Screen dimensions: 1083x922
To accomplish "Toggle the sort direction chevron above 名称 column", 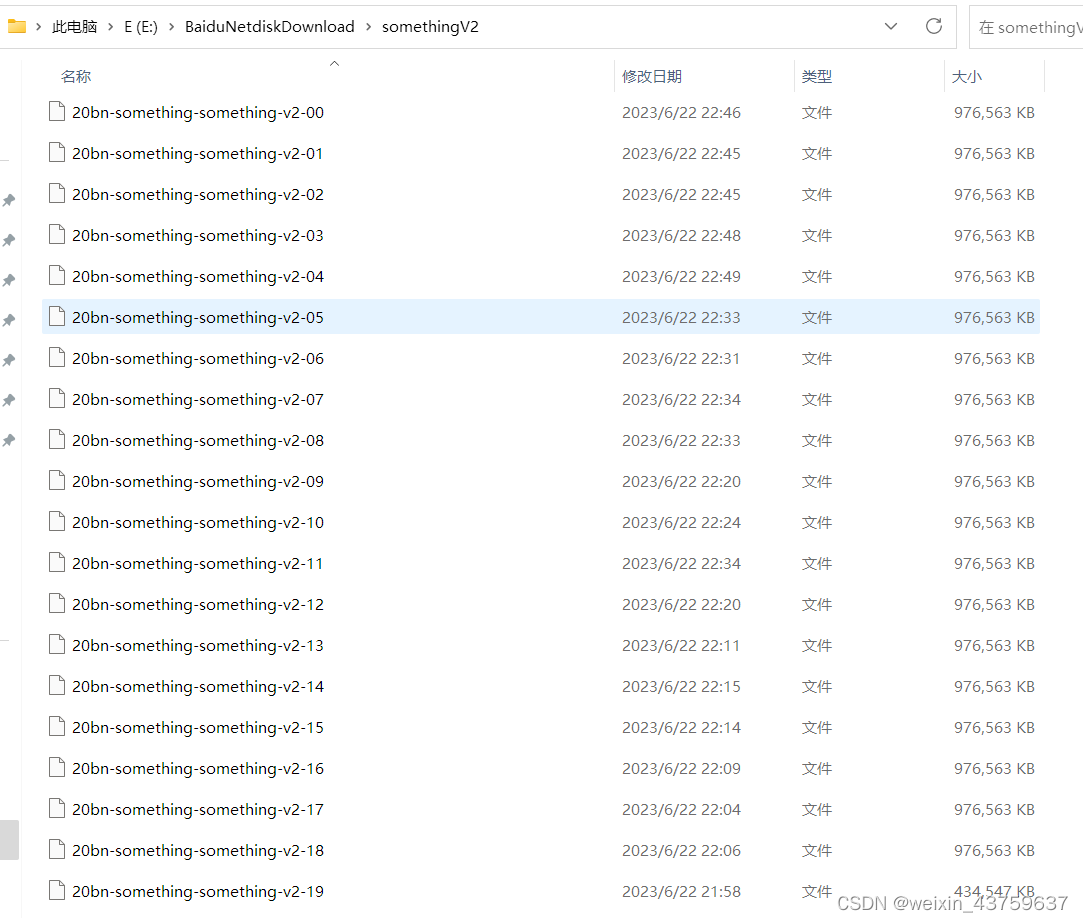I will [334, 62].
